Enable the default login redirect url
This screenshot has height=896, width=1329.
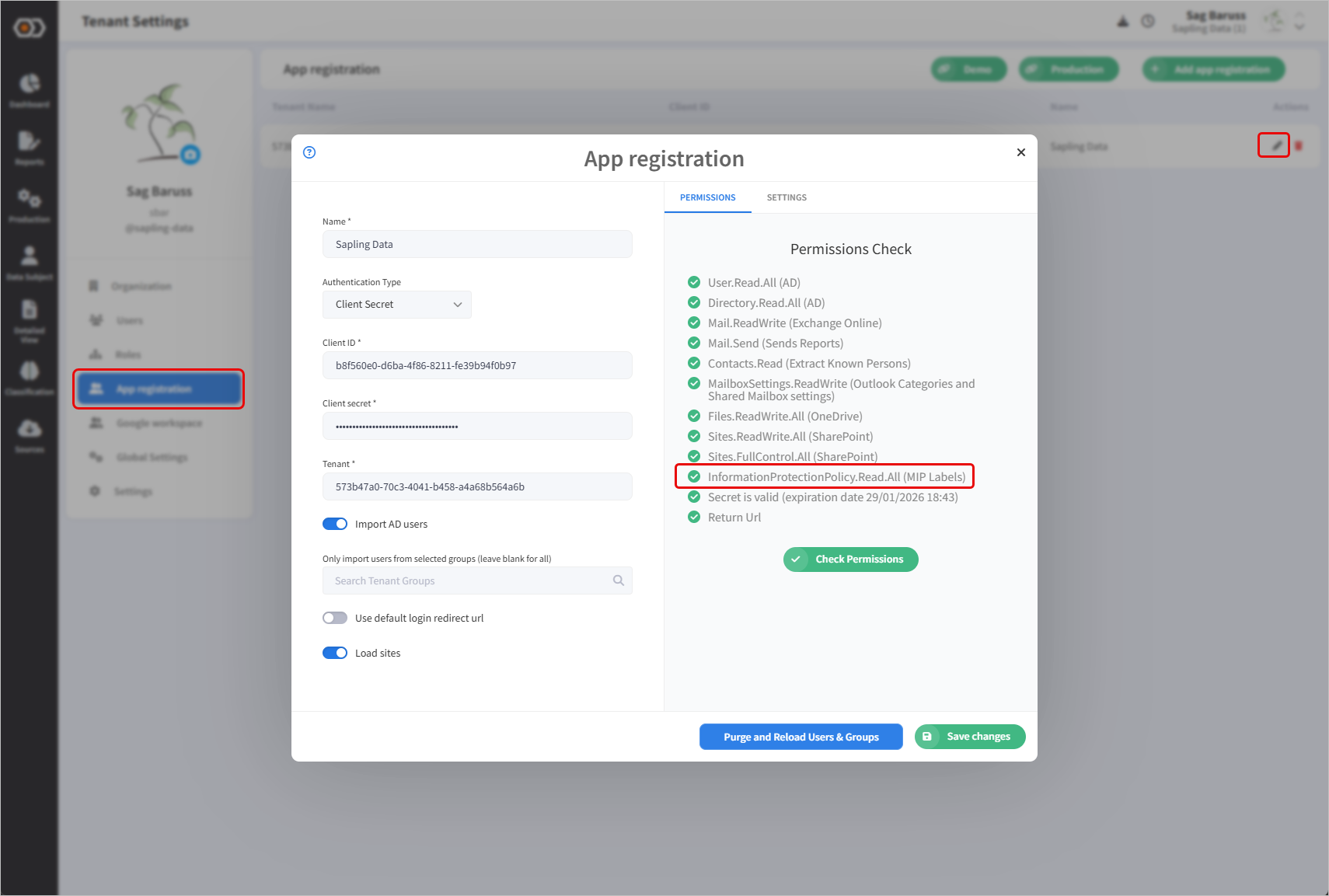(334, 617)
